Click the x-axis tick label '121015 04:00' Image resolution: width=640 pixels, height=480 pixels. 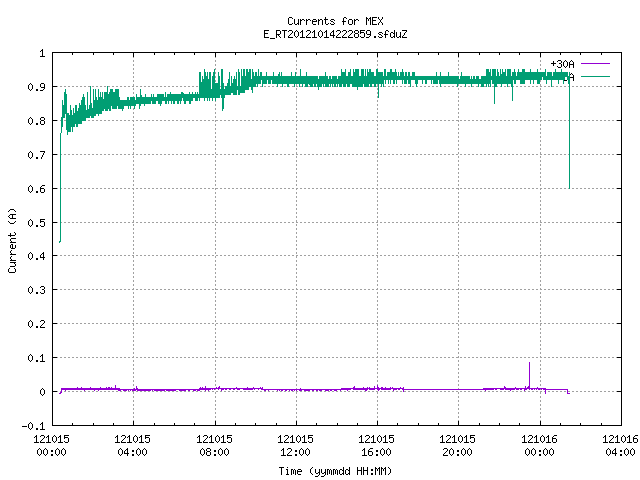pyautogui.click(x=133, y=446)
